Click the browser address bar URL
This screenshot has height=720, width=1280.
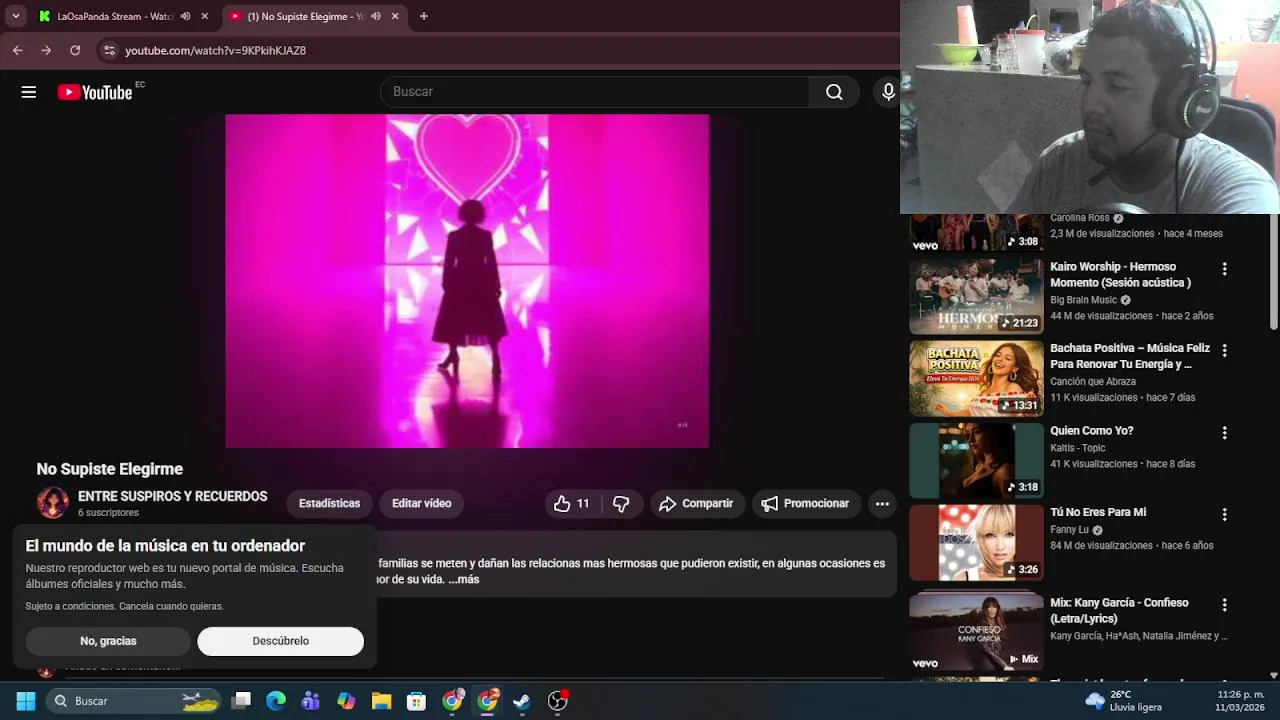pos(215,50)
